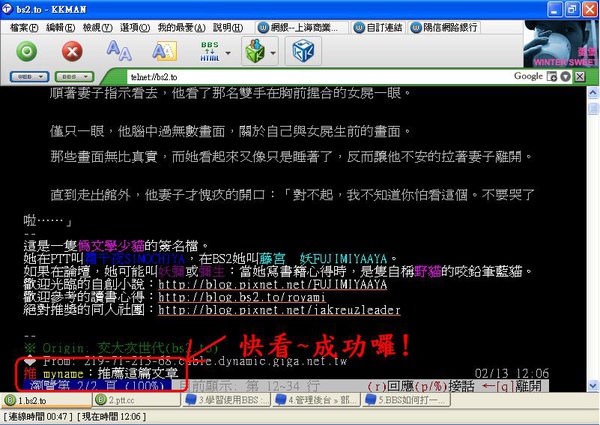Click the ←[q]離開 exit option
600x425 pixels.
pos(512,386)
